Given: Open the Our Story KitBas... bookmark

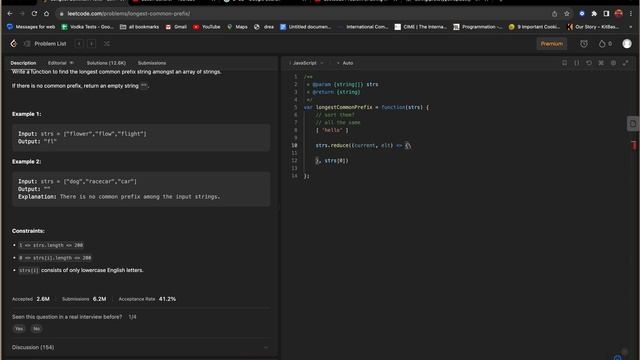Looking at the screenshot, I should pos(593,27).
